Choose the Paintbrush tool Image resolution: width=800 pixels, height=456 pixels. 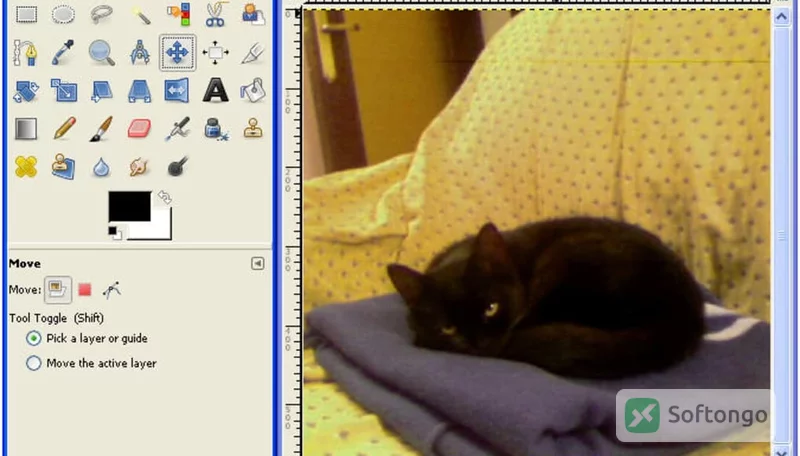pyautogui.click(x=101, y=129)
